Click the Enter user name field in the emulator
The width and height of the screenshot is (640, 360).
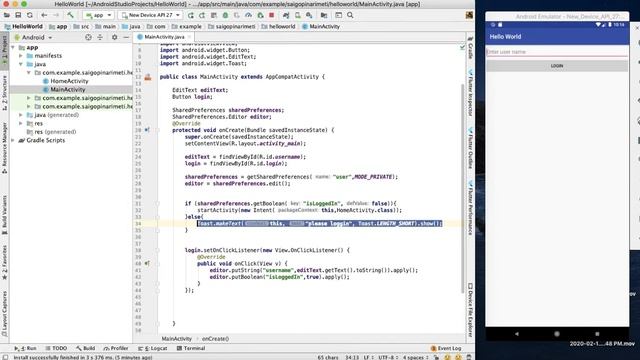[x=557, y=52]
